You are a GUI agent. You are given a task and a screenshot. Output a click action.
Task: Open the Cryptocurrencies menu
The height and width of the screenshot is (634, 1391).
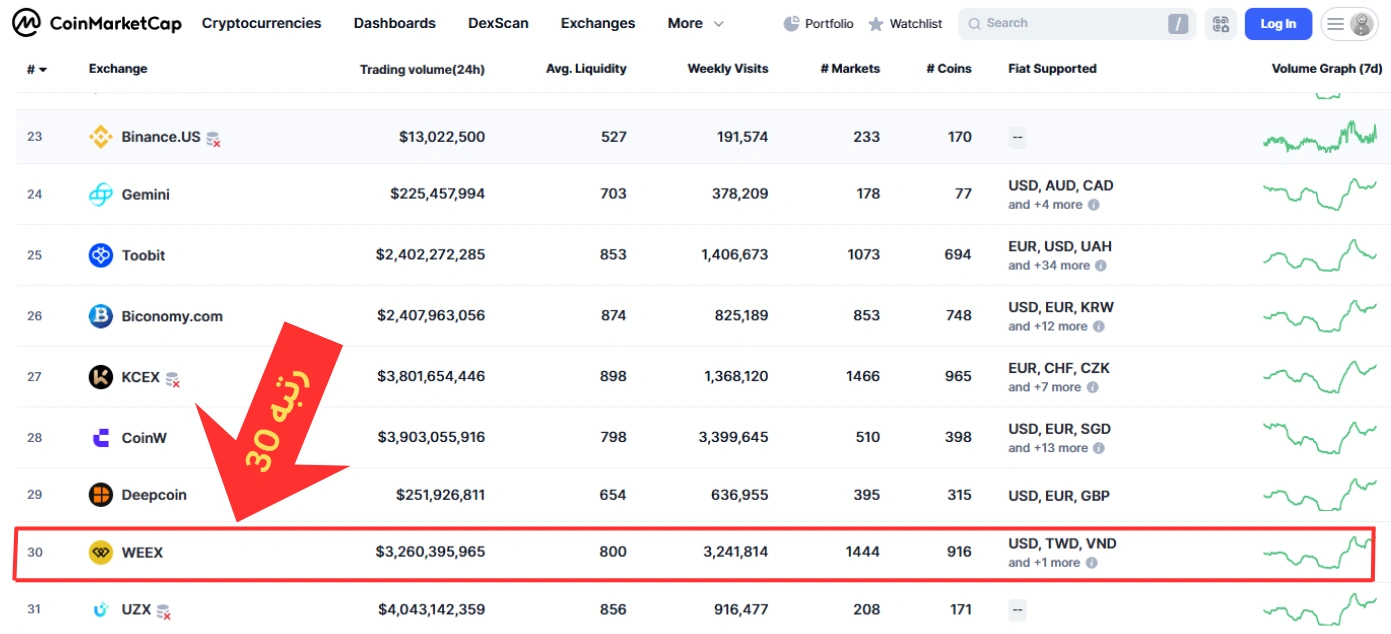262,23
